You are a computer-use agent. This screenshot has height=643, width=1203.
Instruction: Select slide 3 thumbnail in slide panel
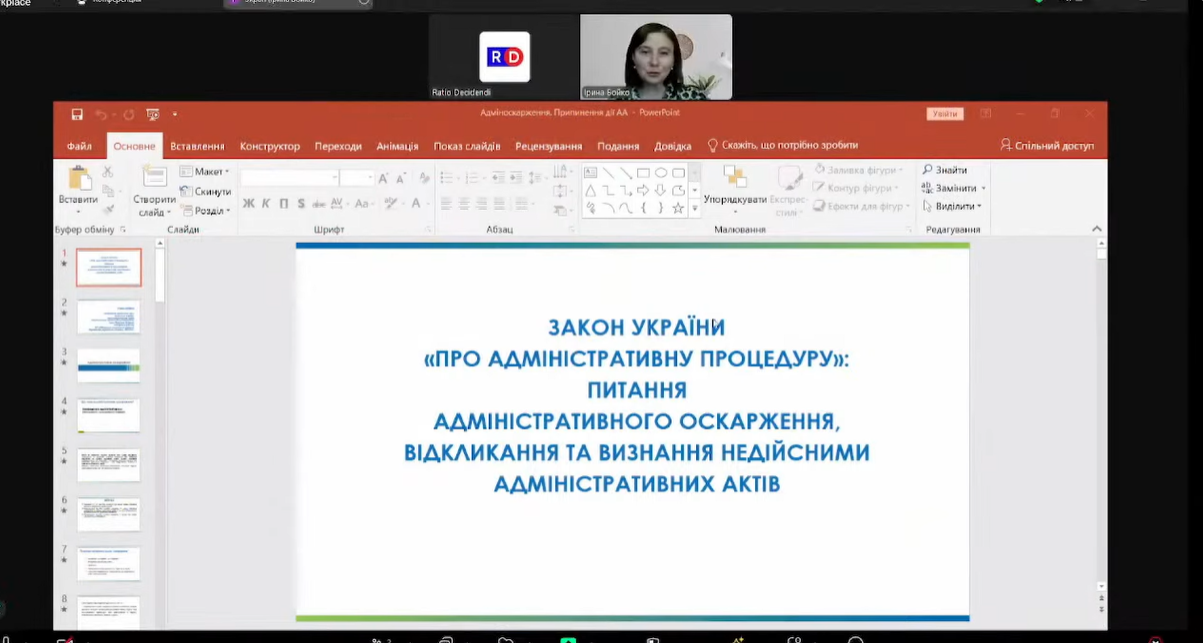pos(109,366)
